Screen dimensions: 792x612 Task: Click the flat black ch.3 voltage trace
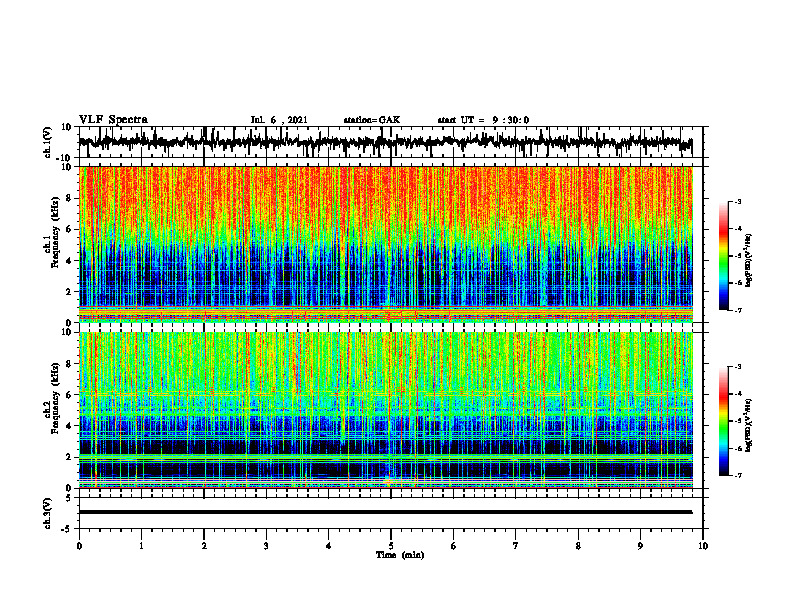(385, 512)
